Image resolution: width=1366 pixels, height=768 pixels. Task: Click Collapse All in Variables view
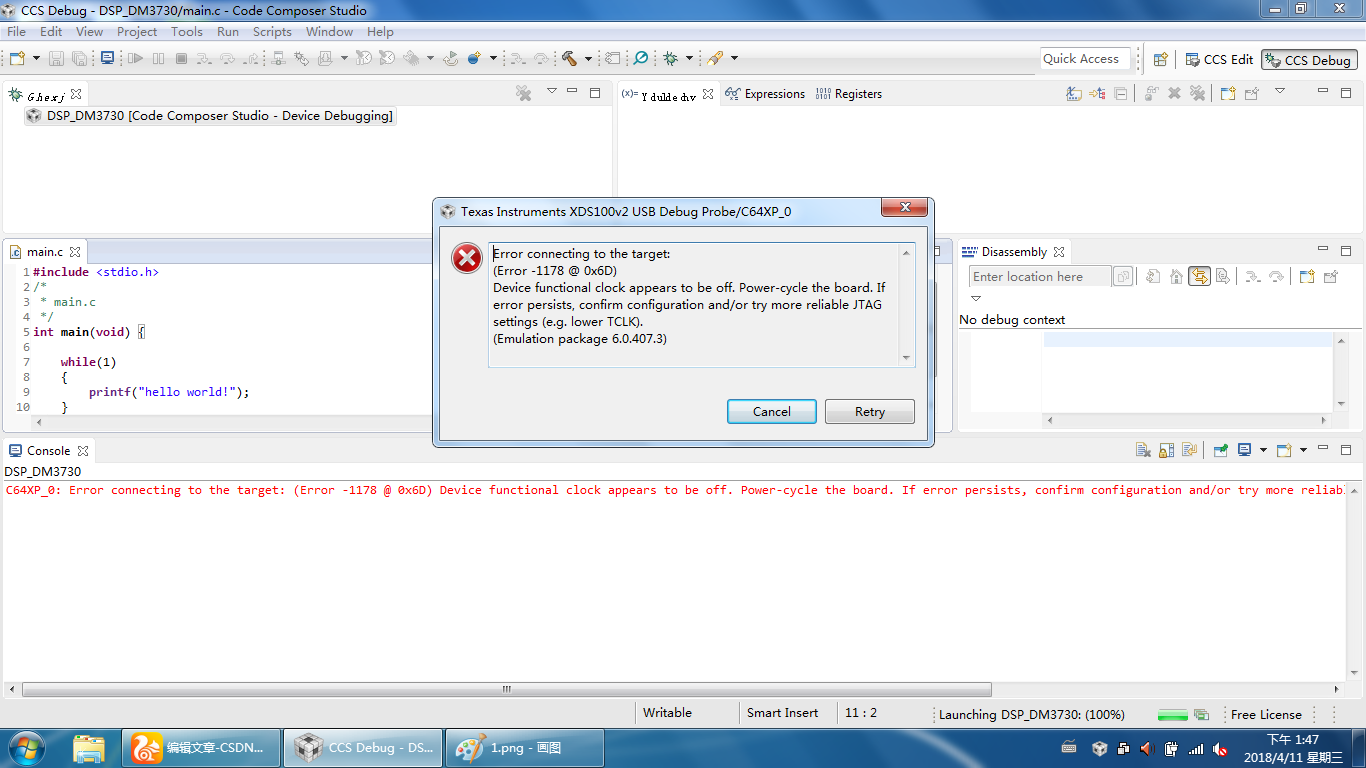1121,93
